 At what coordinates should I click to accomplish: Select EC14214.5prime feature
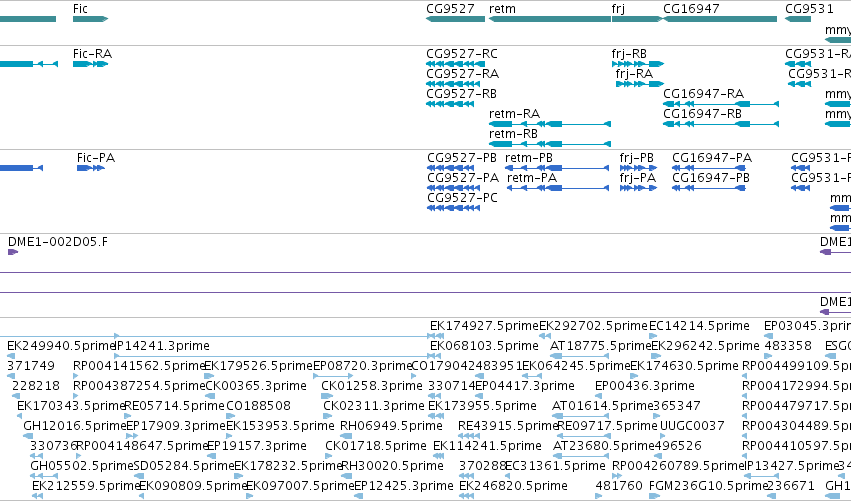[x=699, y=326]
